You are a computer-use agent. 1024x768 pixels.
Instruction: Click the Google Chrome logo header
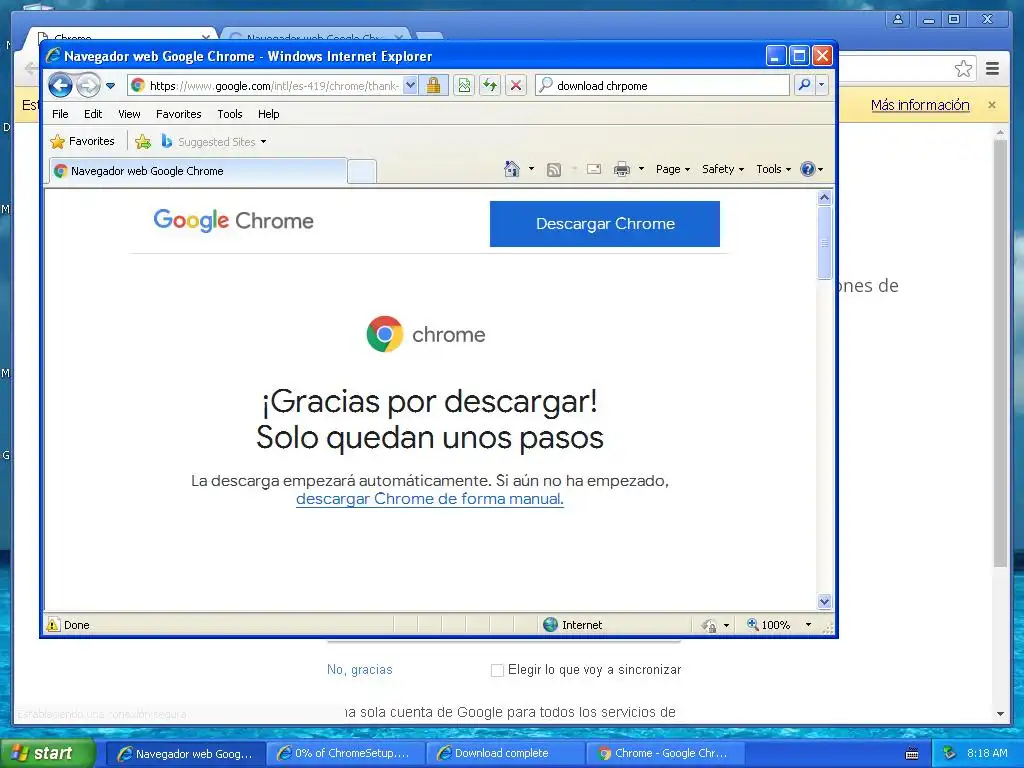pyautogui.click(x=233, y=221)
